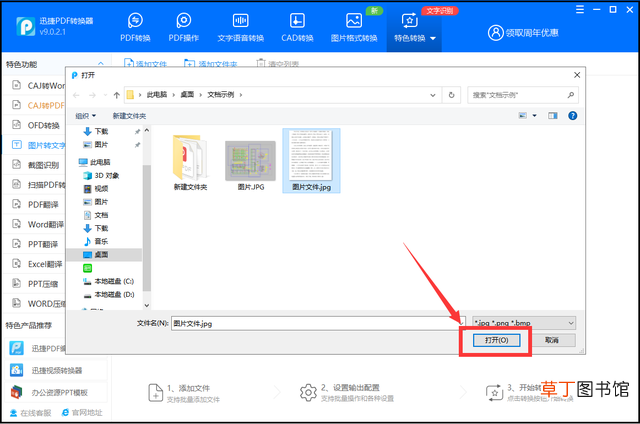Select 3D 对象 in navigation tree

point(101,175)
